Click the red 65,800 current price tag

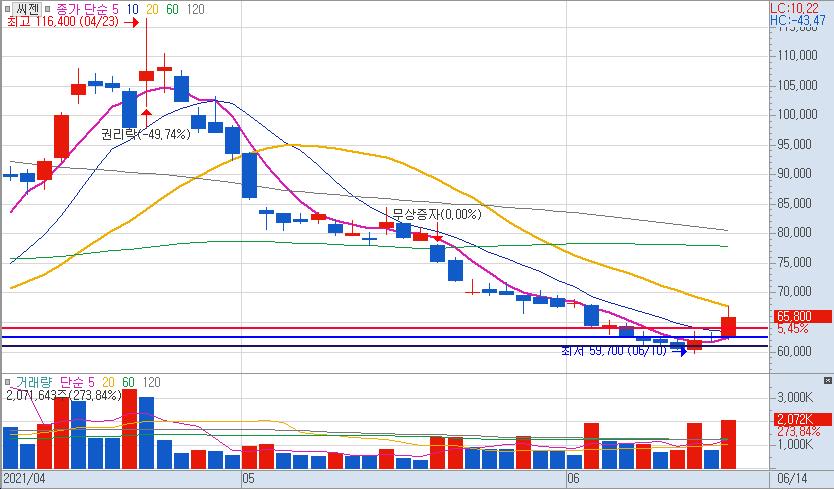click(x=801, y=317)
